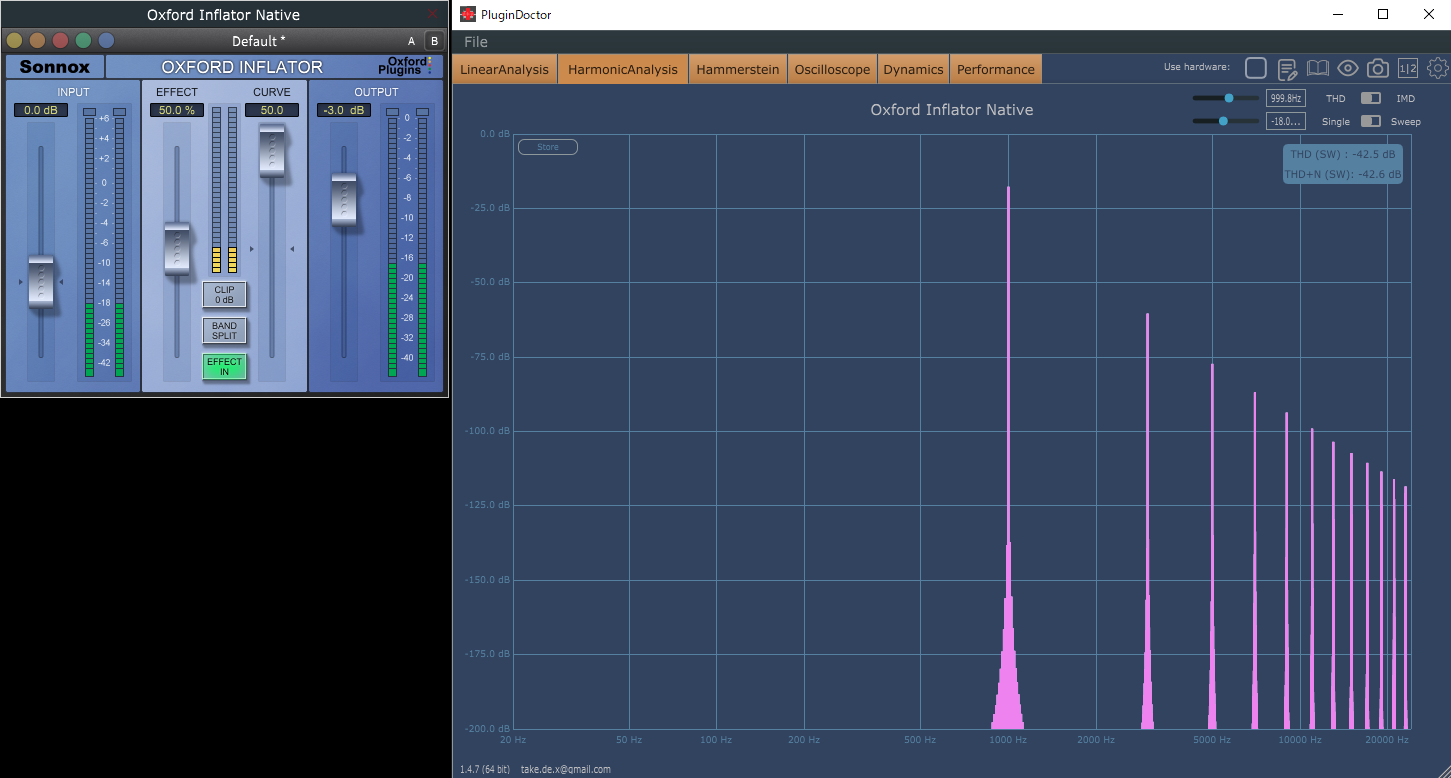Open the Default * preset menu
This screenshot has width=1451, height=778.
pos(258,41)
